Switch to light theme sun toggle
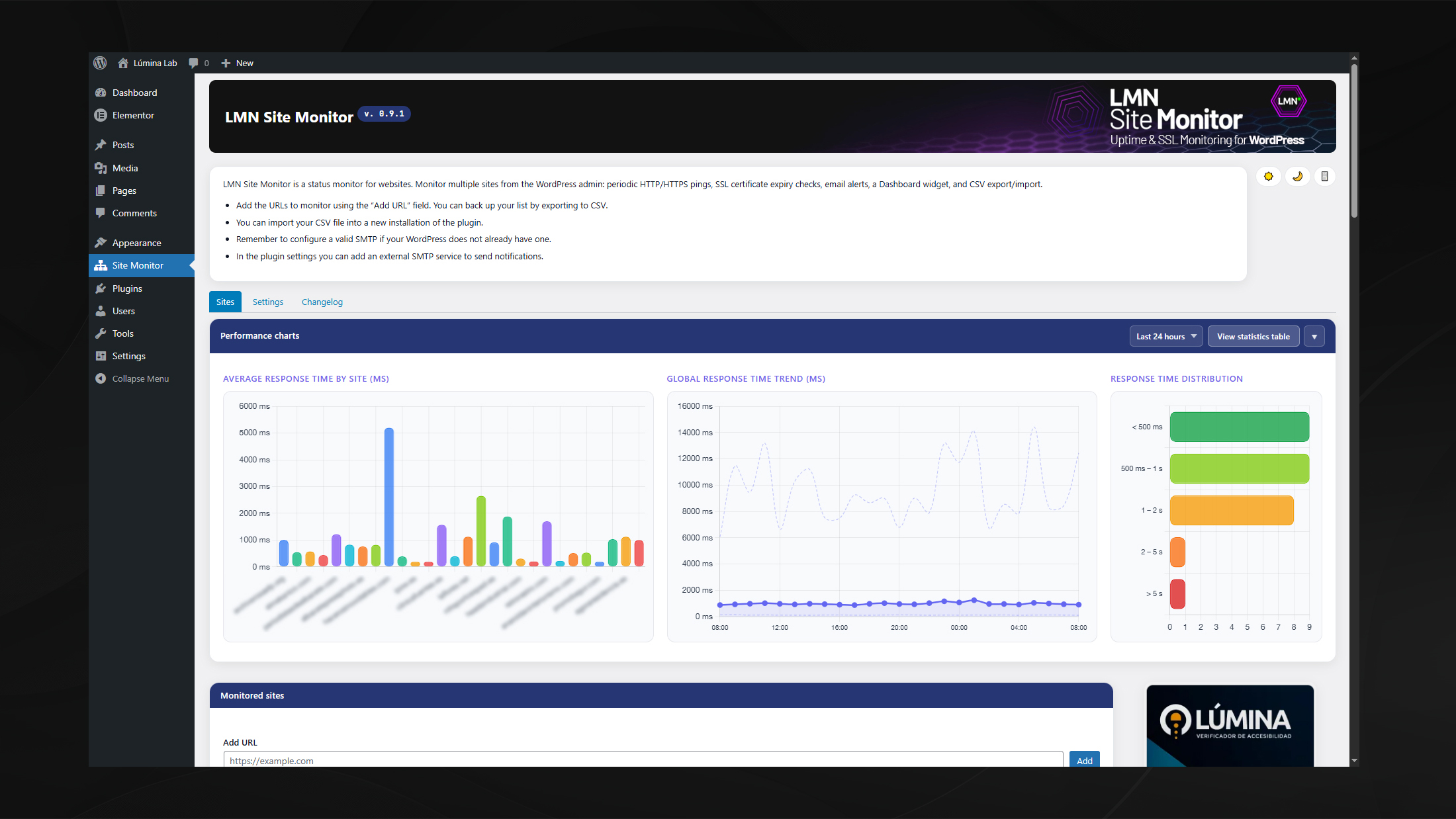Viewport: 1456px width, 819px height. [1268, 177]
